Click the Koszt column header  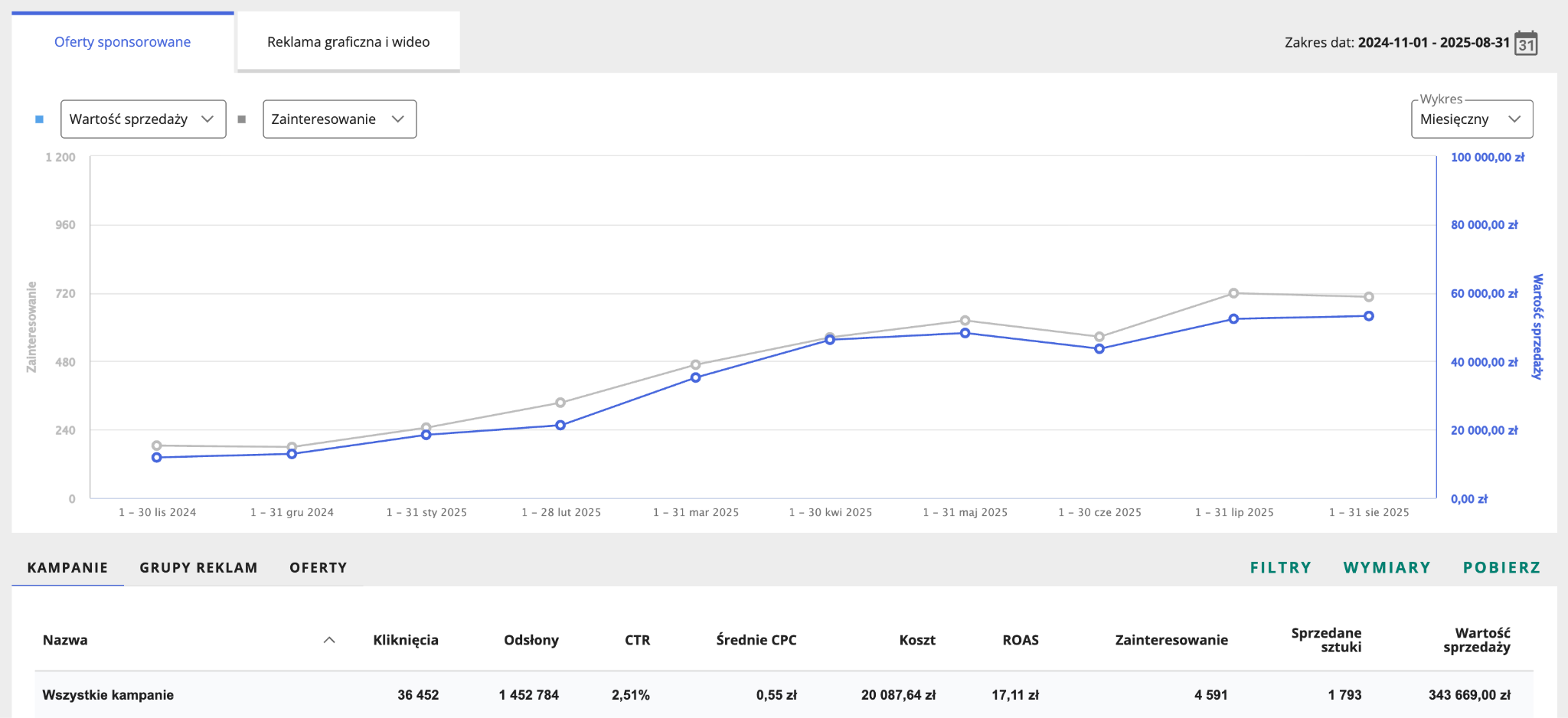click(917, 640)
